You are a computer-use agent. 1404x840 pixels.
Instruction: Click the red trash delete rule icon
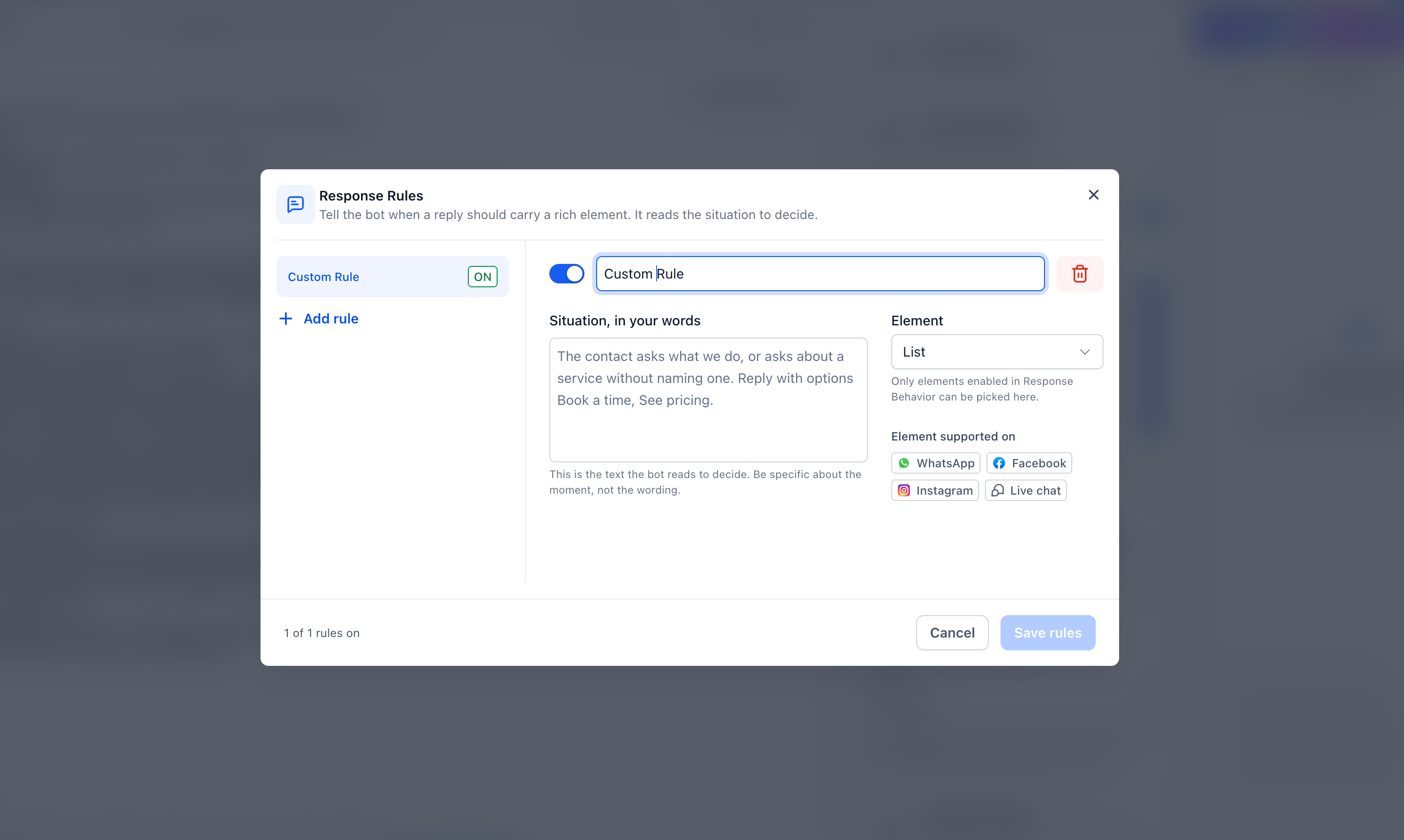click(x=1079, y=274)
